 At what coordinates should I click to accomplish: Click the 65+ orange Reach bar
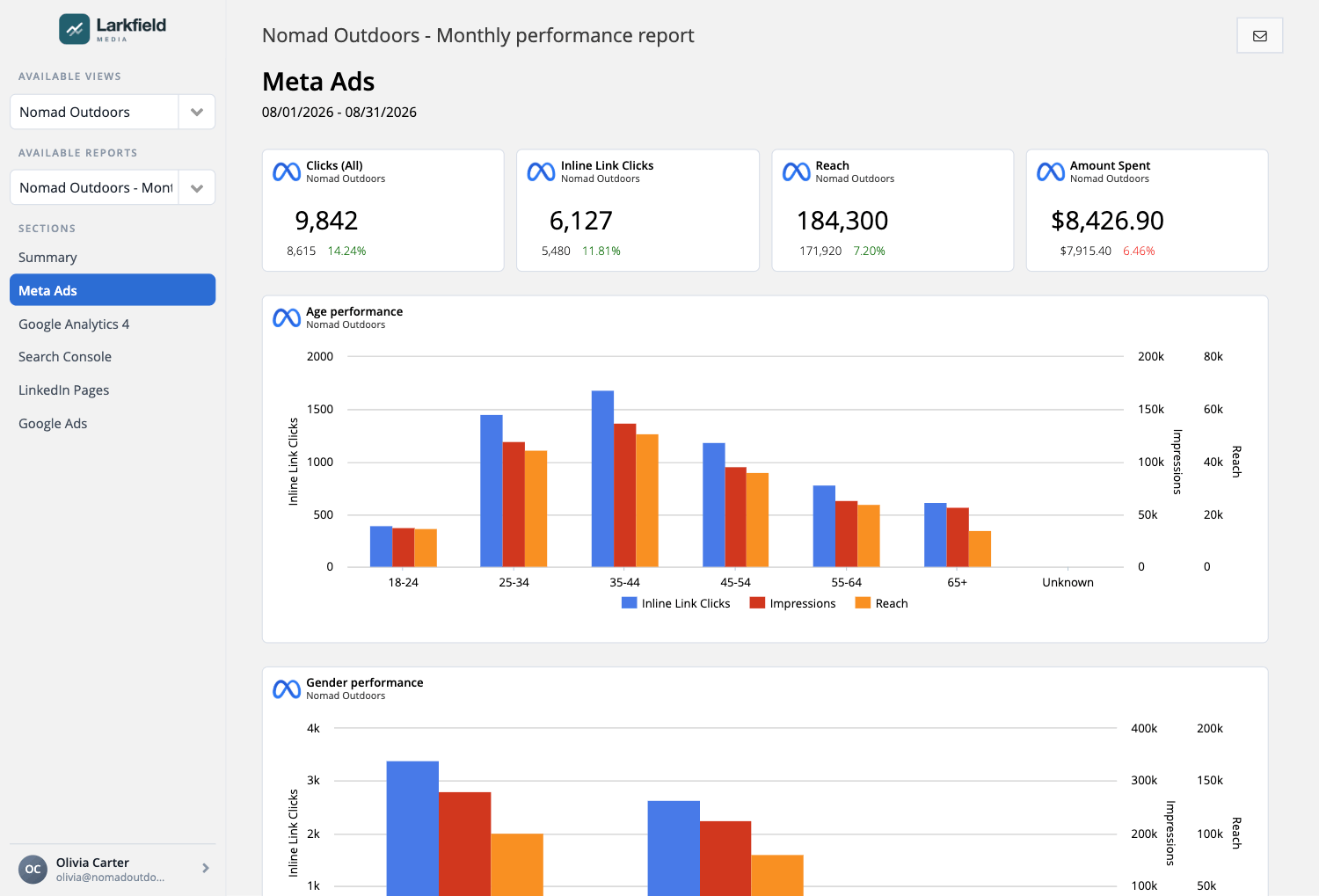(980, 549)
